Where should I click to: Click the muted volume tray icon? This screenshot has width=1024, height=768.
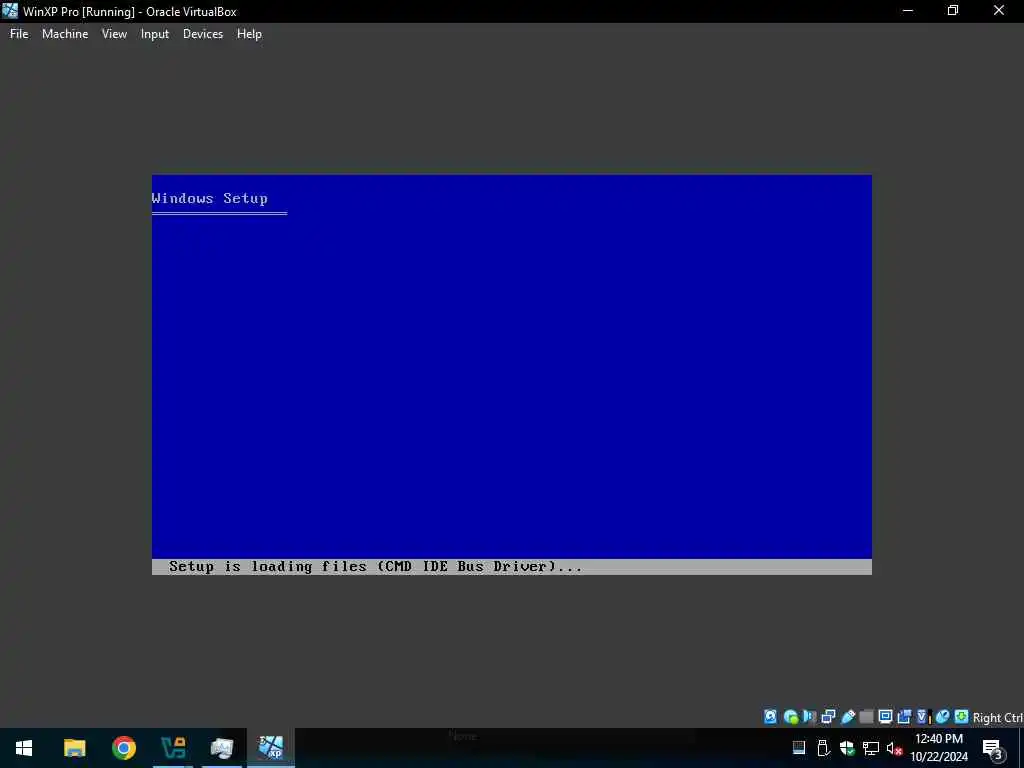895,748
